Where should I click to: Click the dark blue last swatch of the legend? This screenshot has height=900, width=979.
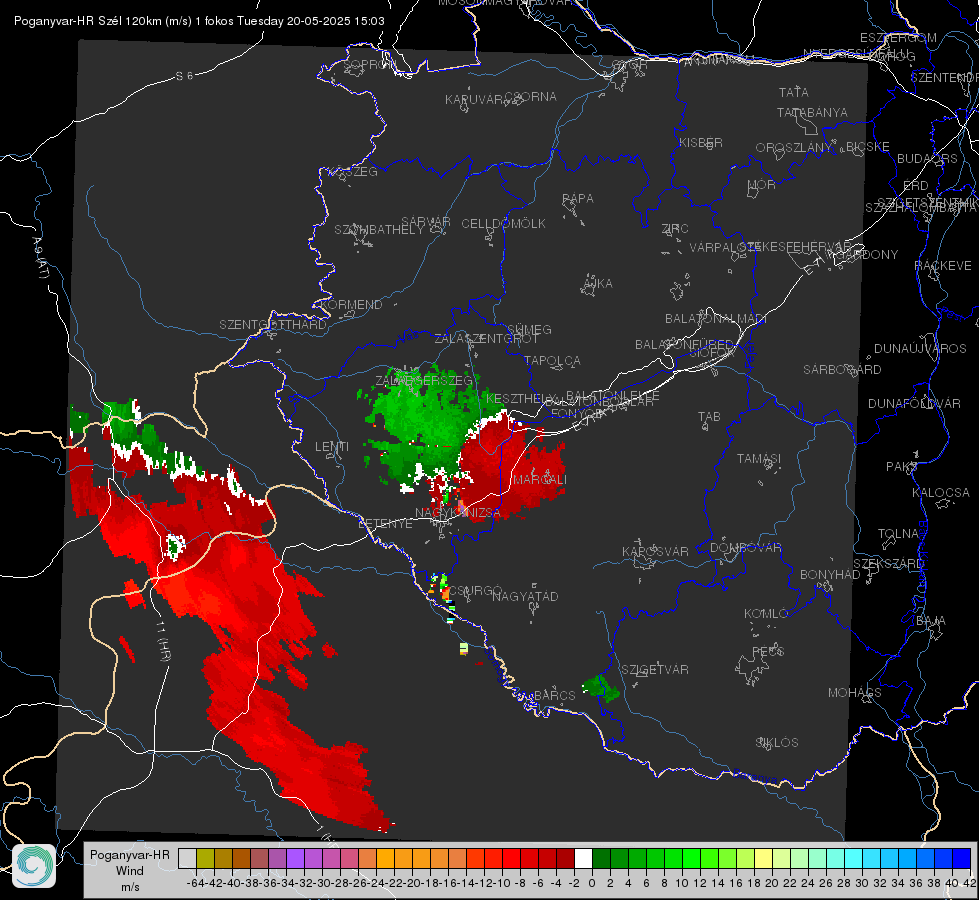pyautogui.click(x=962, y=858)
